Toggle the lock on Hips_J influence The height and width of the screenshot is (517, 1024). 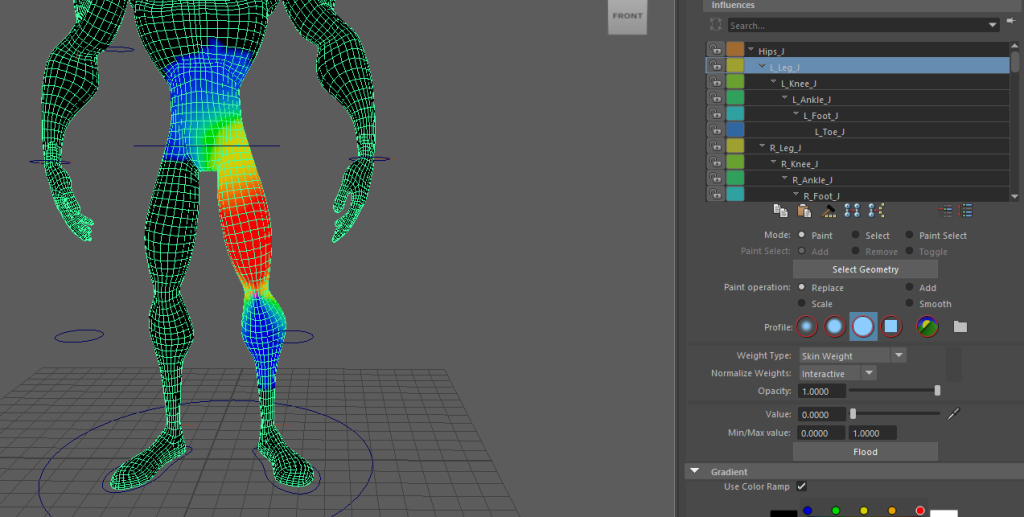[x=715, y=51]
